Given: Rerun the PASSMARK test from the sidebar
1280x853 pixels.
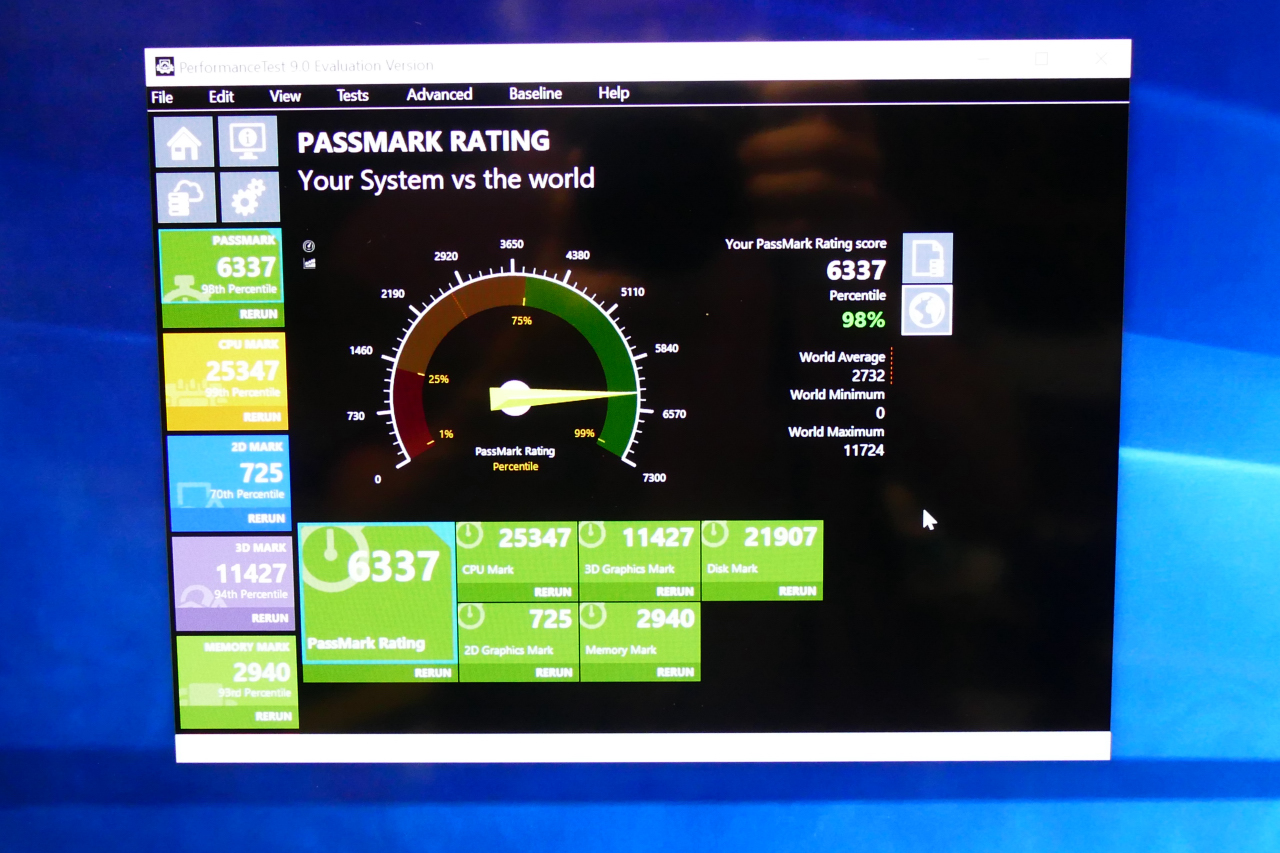Looking at the screenshot, I should [x=259, y=314].
